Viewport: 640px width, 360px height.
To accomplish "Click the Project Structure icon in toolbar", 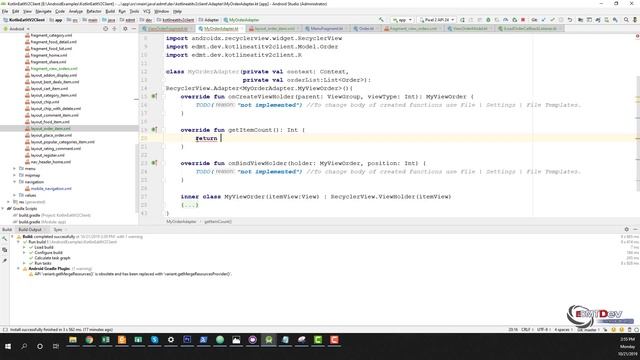I will (x=580, y=20).
